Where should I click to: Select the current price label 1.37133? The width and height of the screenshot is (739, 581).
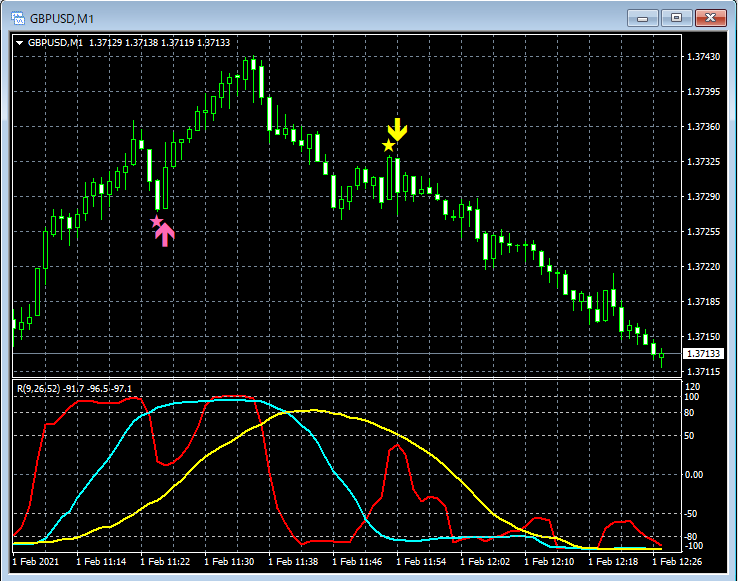tap(703, 353)
